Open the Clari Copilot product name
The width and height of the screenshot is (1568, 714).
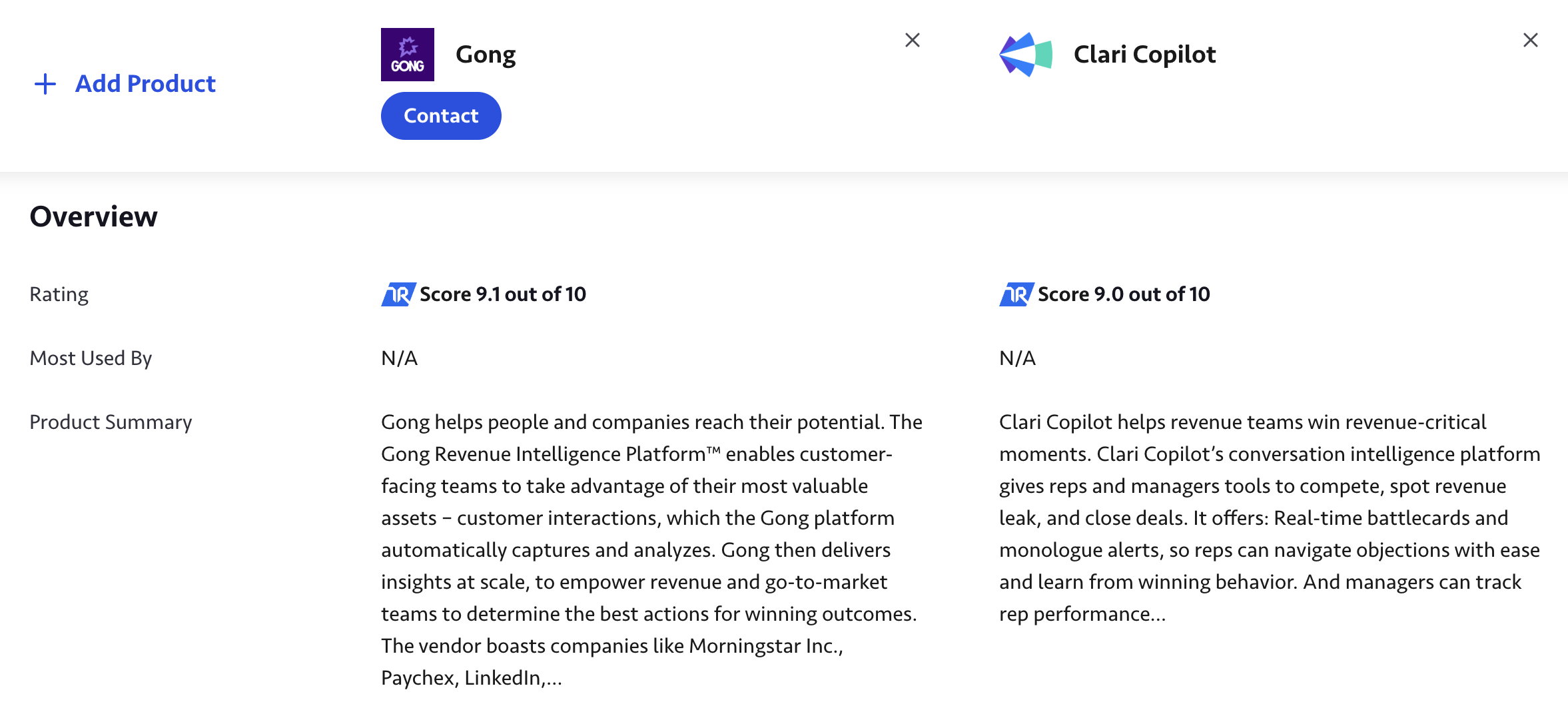point(1144,55)
